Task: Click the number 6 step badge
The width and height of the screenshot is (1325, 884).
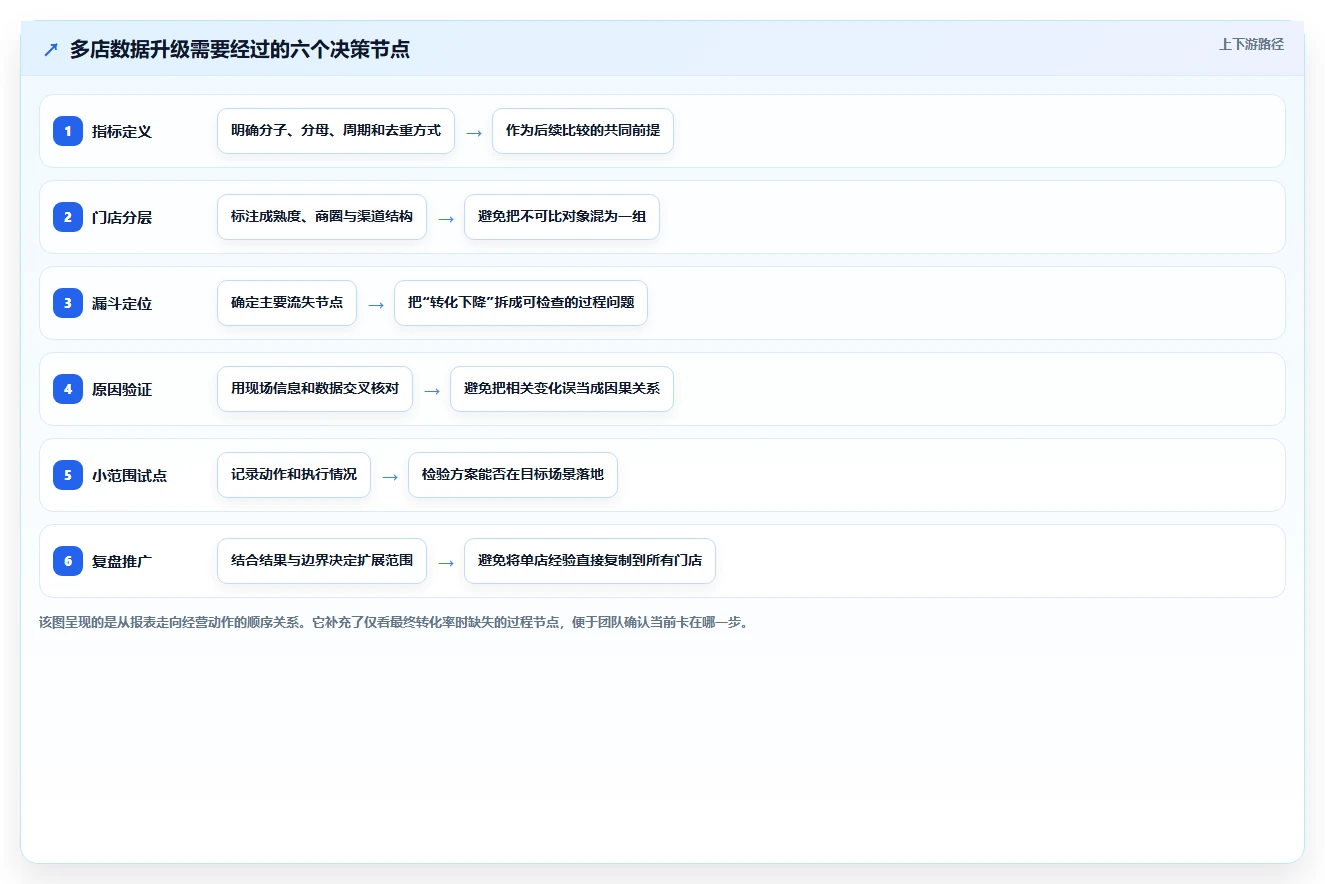Action: 68,561
